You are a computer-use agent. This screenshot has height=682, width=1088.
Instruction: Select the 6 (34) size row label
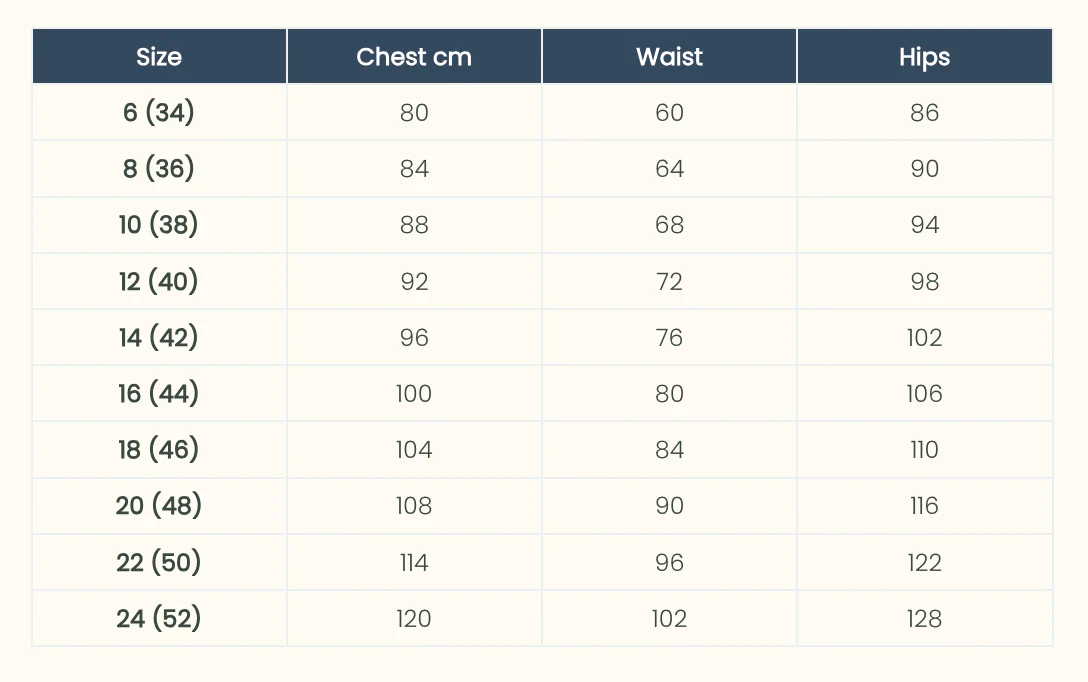coord(159,112)
